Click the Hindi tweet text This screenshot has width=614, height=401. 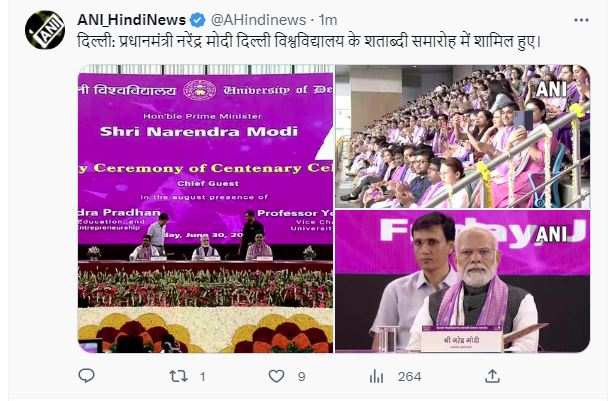[x=309, y=41]
